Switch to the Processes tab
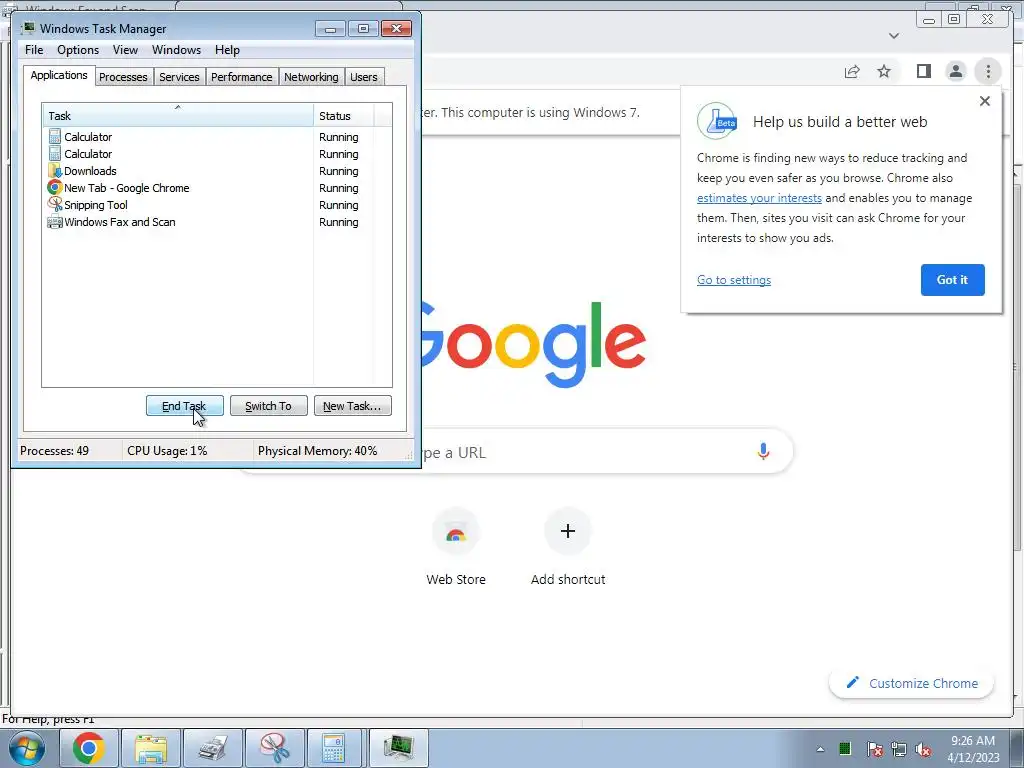 (x=123, y=77)
